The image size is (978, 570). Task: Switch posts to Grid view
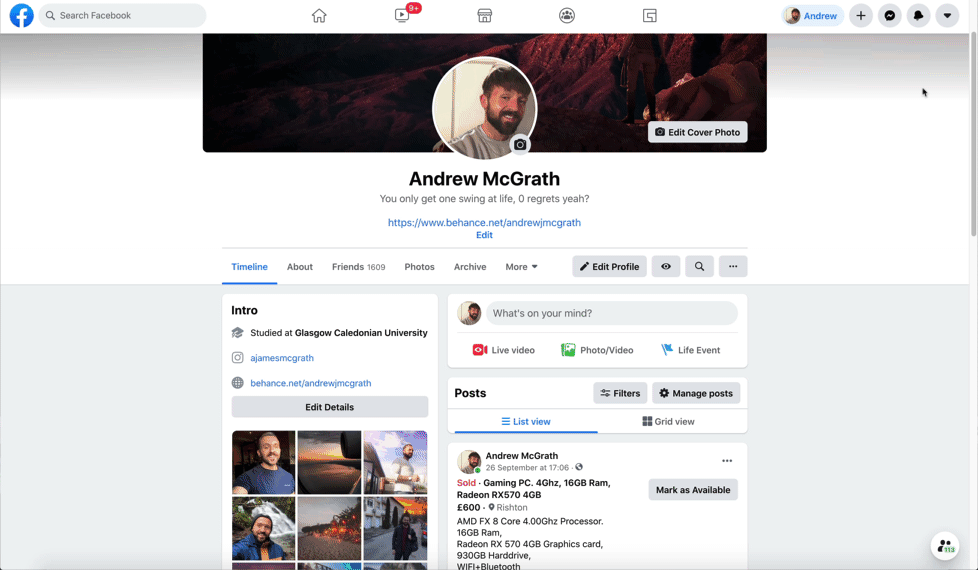click(668, 422)
